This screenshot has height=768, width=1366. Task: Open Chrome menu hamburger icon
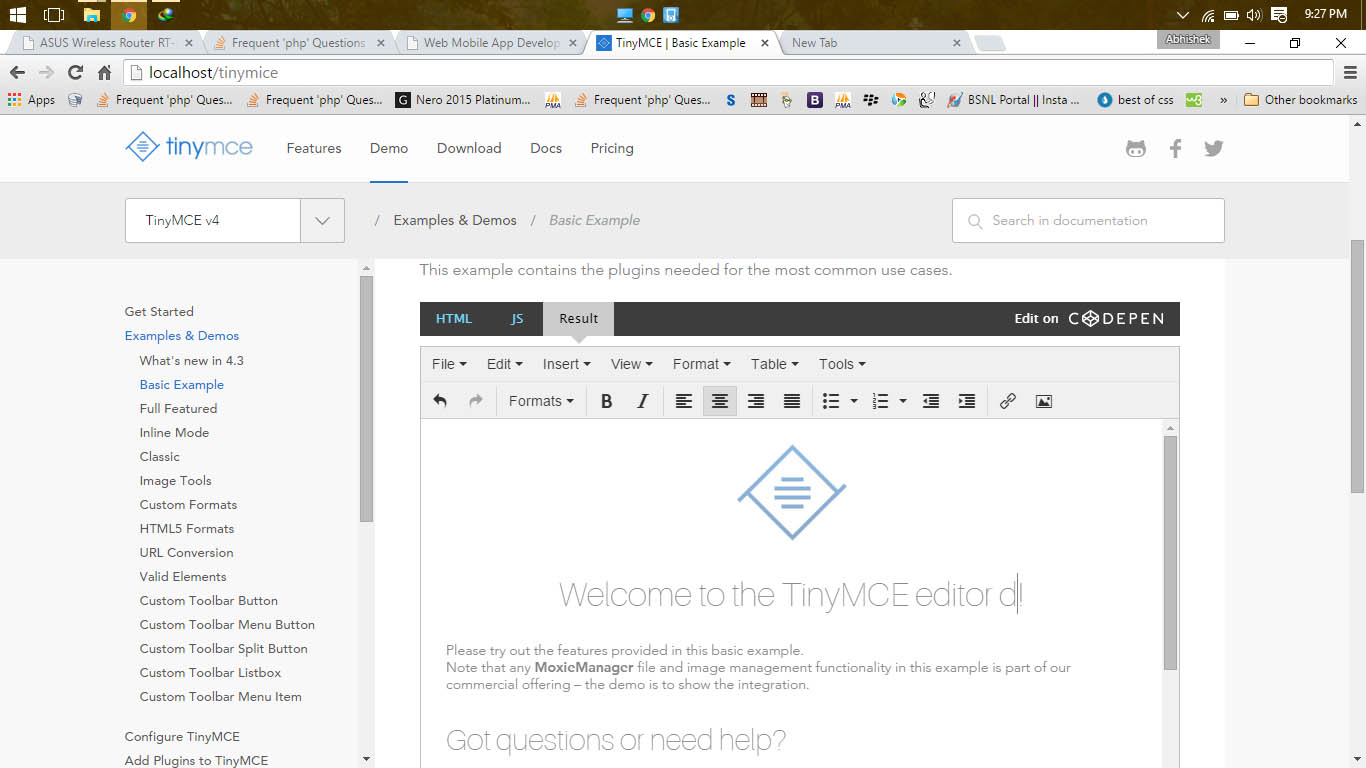point(1350,72)
